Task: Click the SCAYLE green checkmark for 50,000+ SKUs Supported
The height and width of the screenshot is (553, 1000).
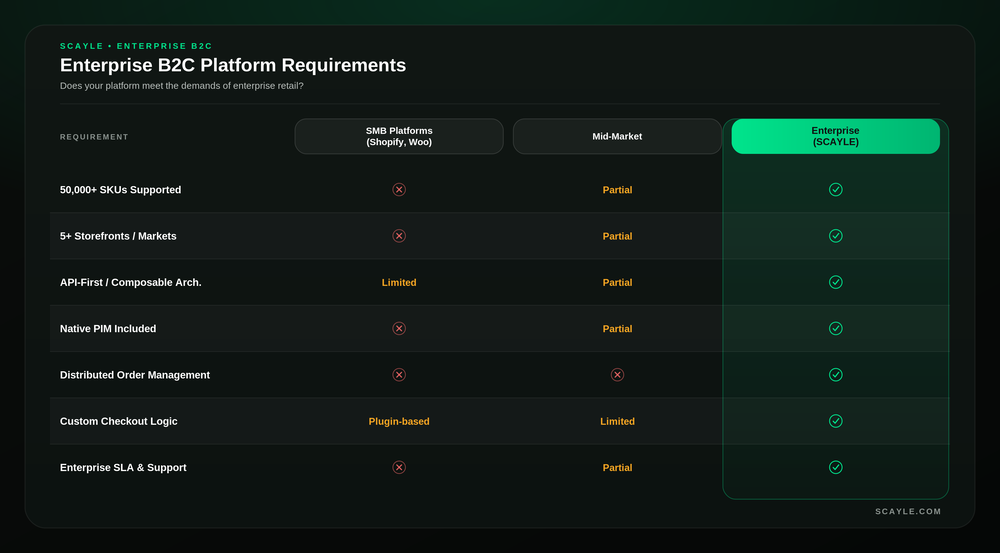Action: 835,189
